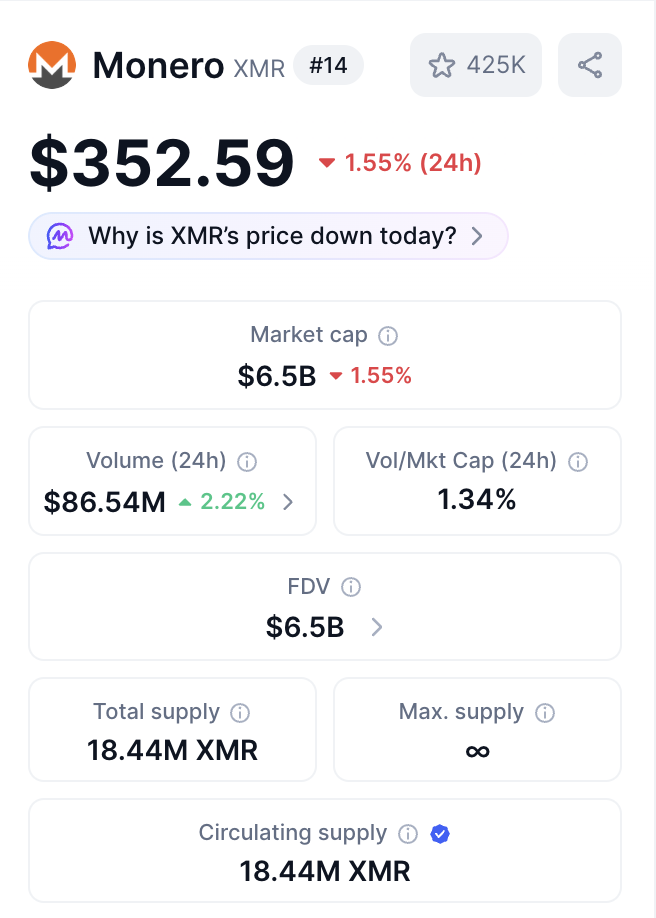656x918 pixels.
Task: Click the Total supply info icon
Action: (239, 712)
